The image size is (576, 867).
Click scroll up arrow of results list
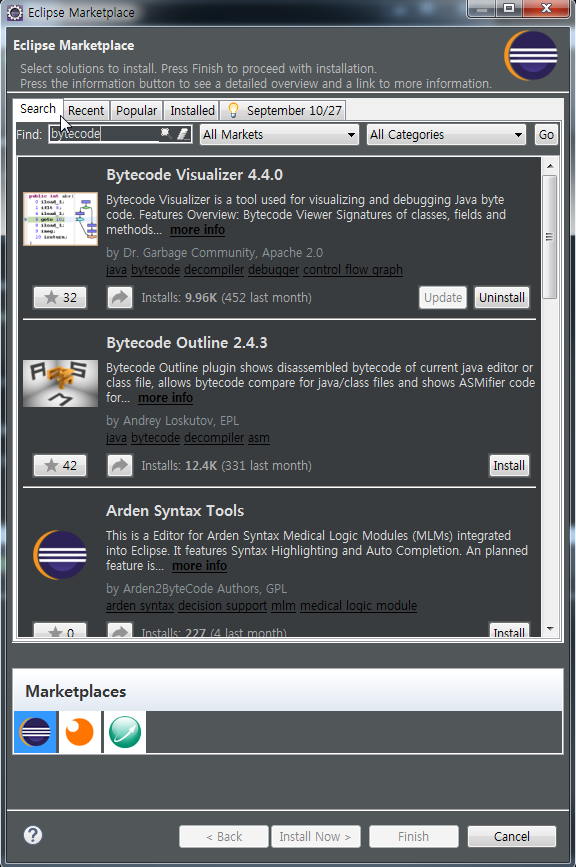click(x=549, y=166)
